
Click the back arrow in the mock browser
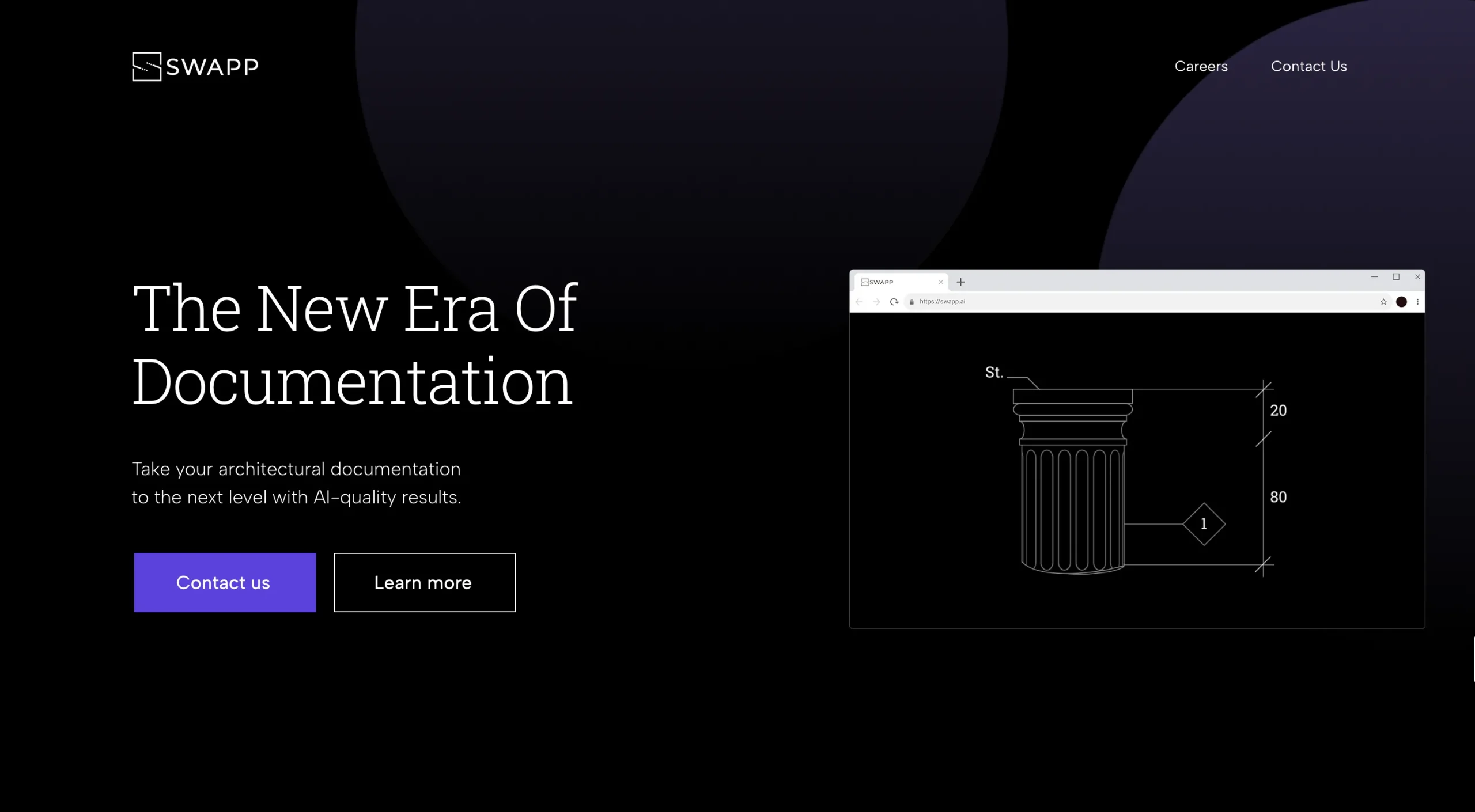coord(859,302)
